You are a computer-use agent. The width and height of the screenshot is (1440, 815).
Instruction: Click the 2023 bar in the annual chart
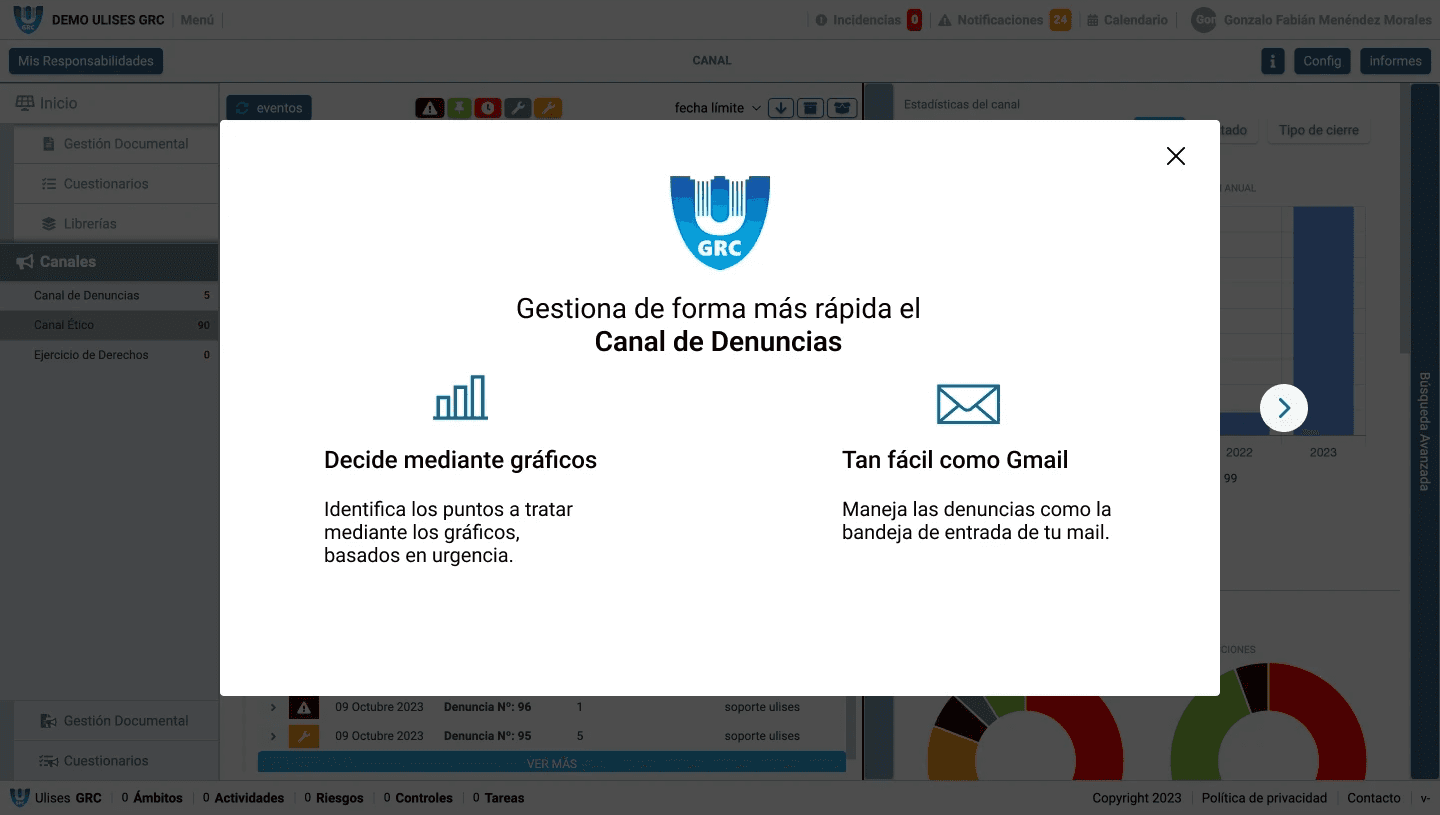coord(1323,321)
